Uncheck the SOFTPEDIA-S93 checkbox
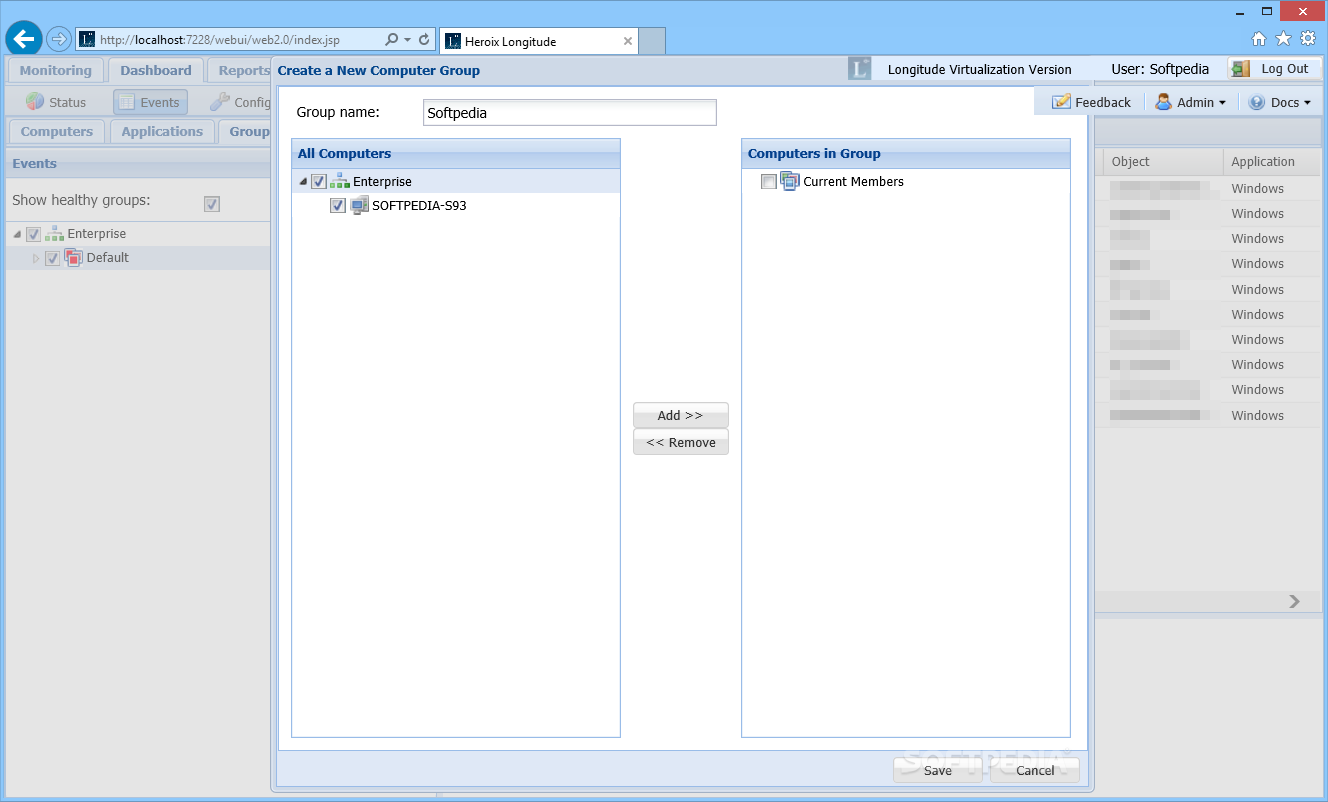The width and height of the screenshot is (1328, 802). coord(338,206)
